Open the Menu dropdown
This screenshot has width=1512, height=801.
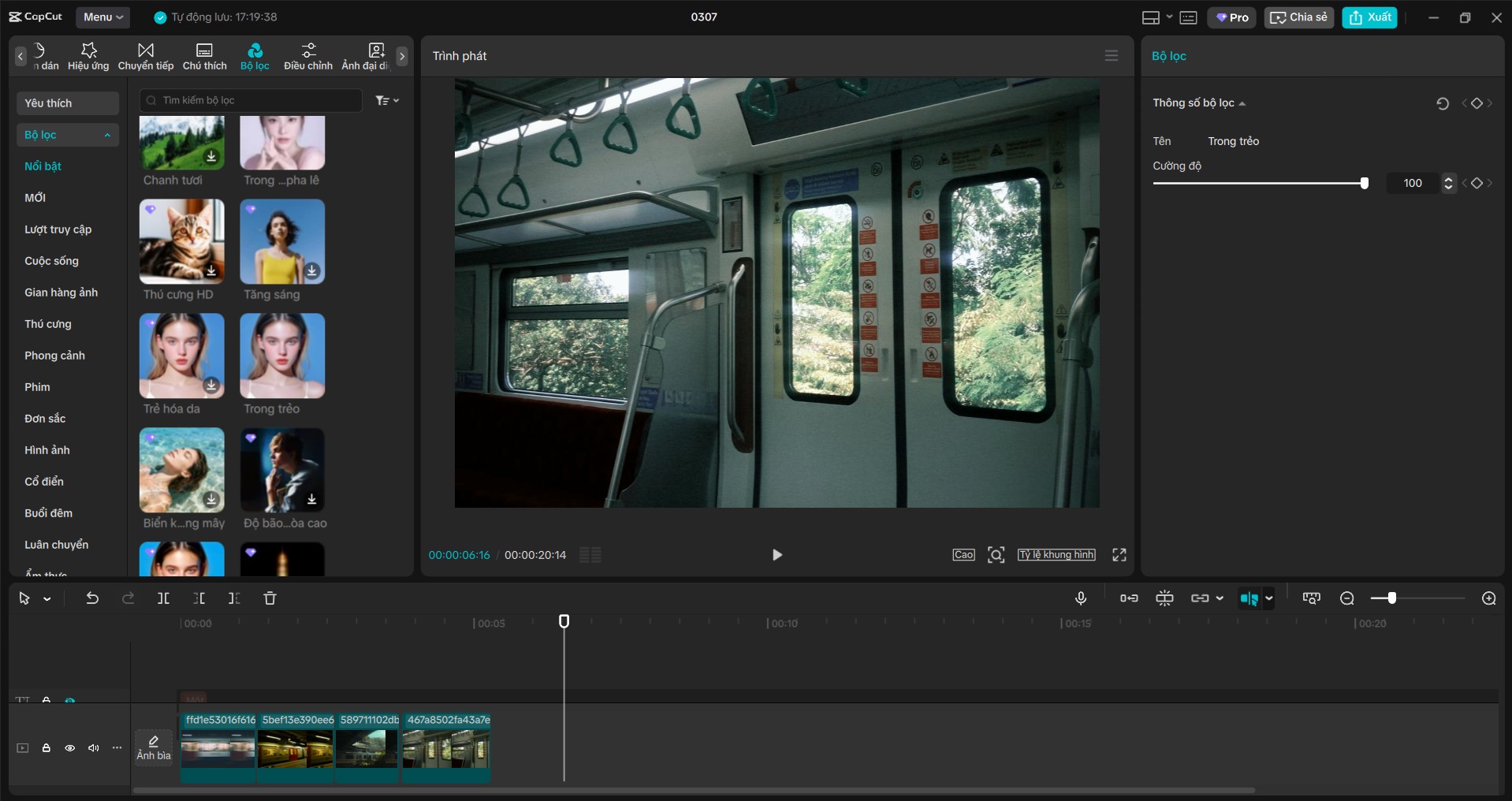click(x=102, y=17)
